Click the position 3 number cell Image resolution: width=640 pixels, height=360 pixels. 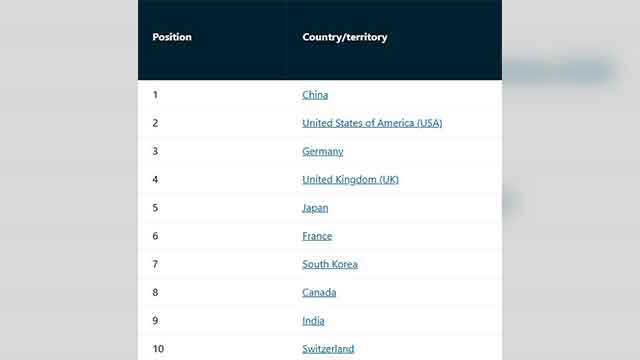[155, 151]
